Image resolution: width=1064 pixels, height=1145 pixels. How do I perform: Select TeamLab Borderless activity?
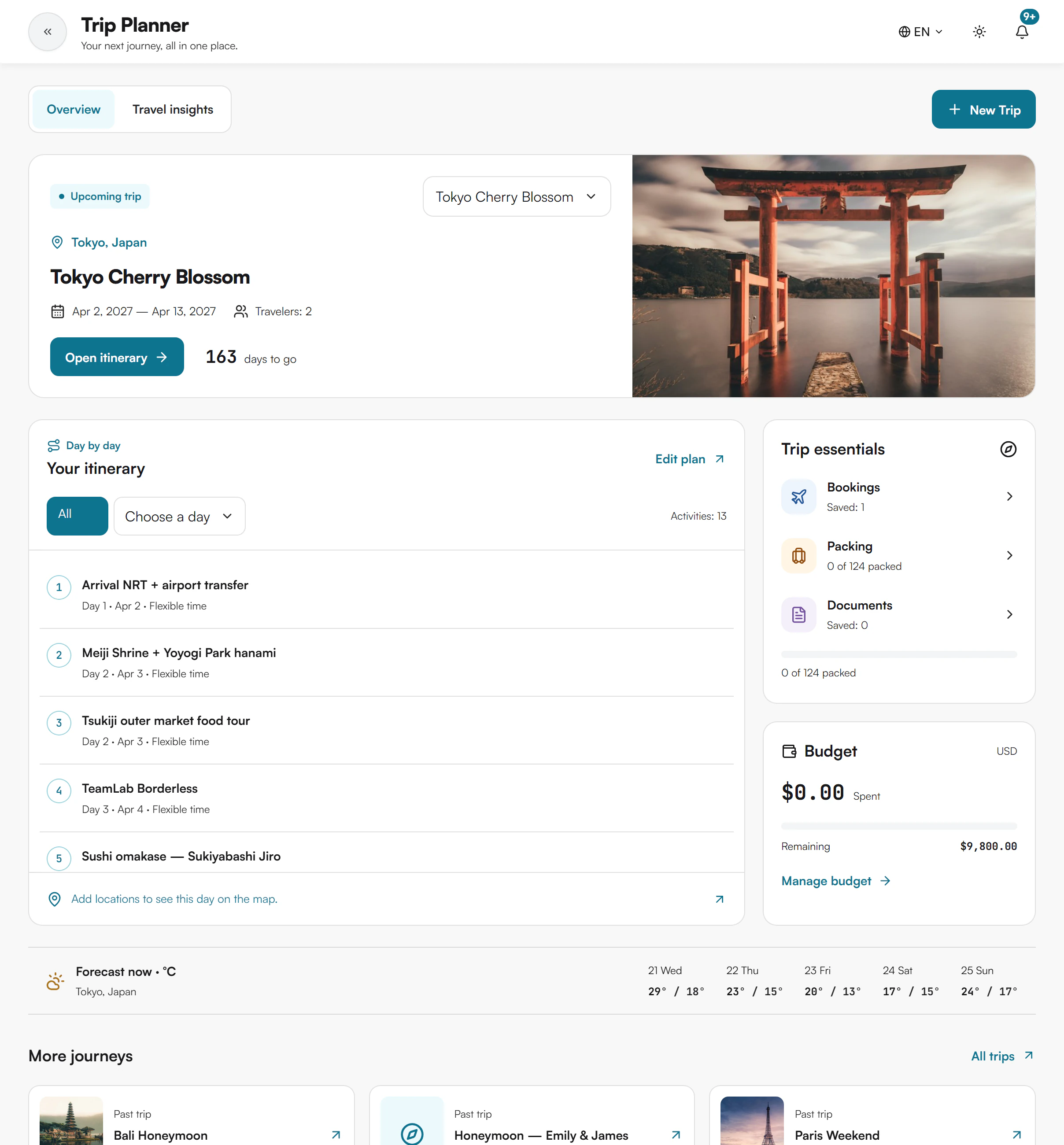(x=386, y=798)
